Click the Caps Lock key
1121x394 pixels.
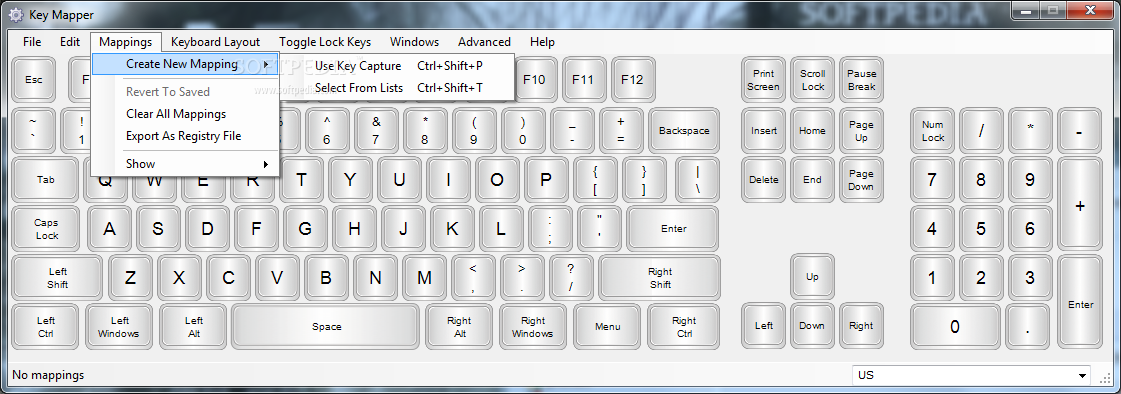(46, 230)
